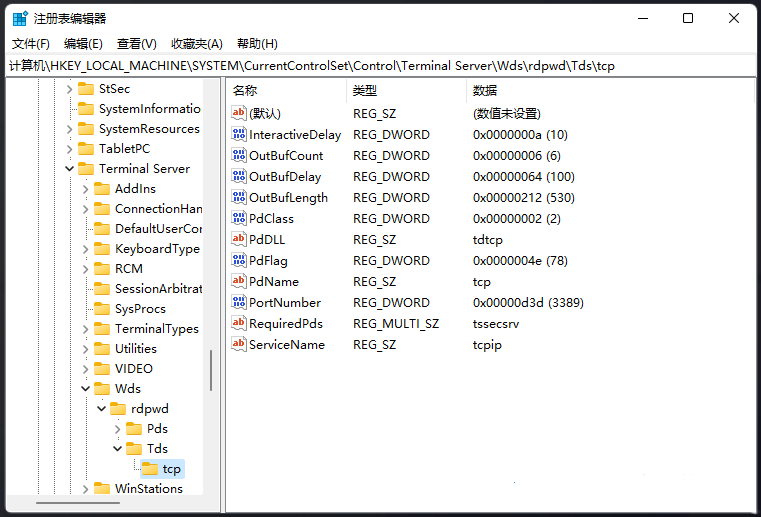Collapse the Terminal Server tree node
This screenshot has width=761, height=517.
tap(69, 168)
